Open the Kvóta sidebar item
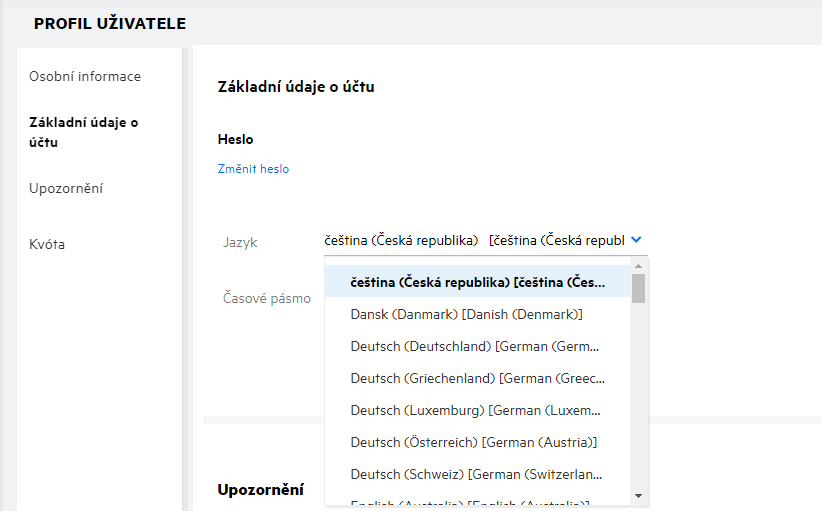 coord(47,244)
